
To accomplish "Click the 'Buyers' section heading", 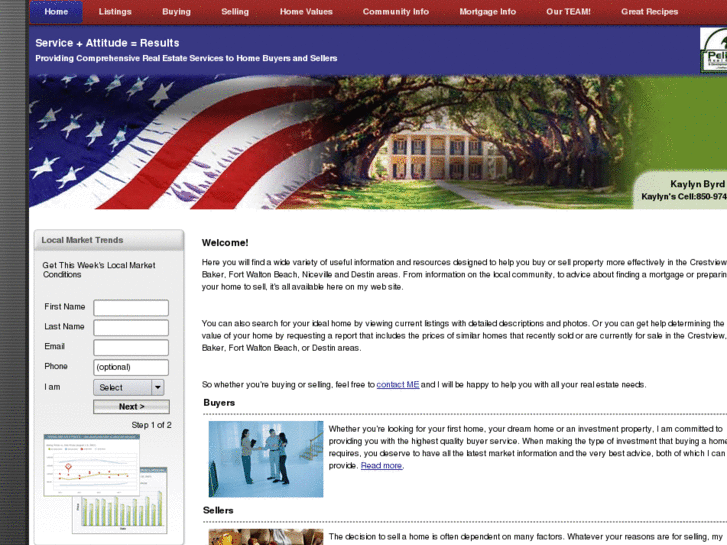I will tap(219, 403).
